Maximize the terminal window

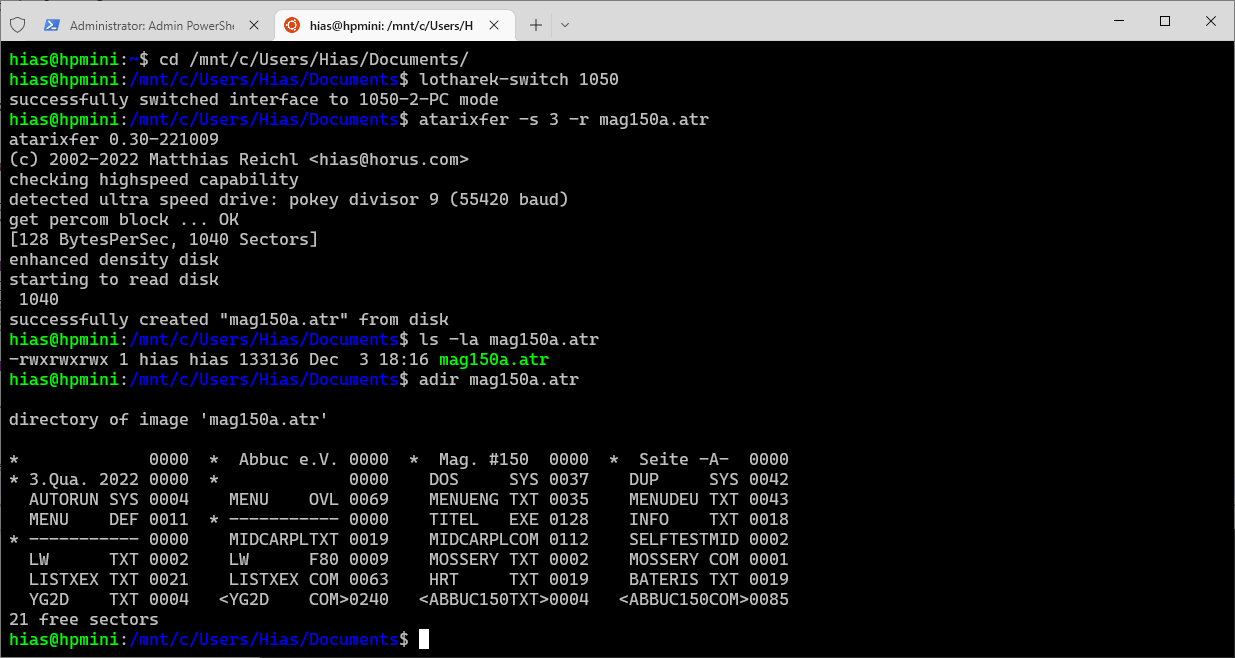click(1164, 21)
